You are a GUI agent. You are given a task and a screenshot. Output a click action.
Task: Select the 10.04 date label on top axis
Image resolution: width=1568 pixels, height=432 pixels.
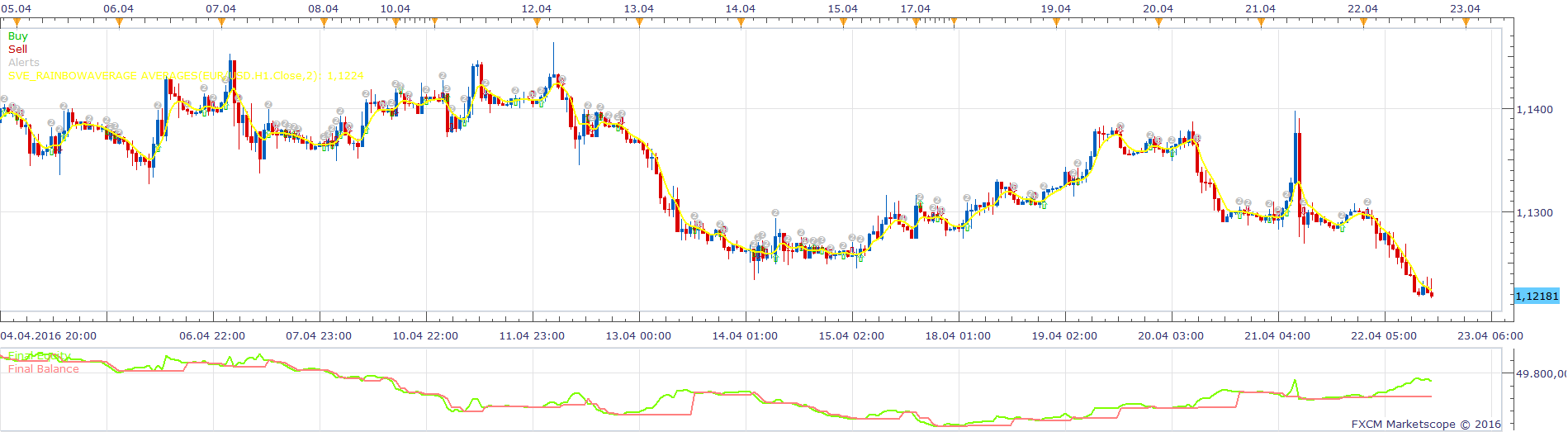point(396,8)
